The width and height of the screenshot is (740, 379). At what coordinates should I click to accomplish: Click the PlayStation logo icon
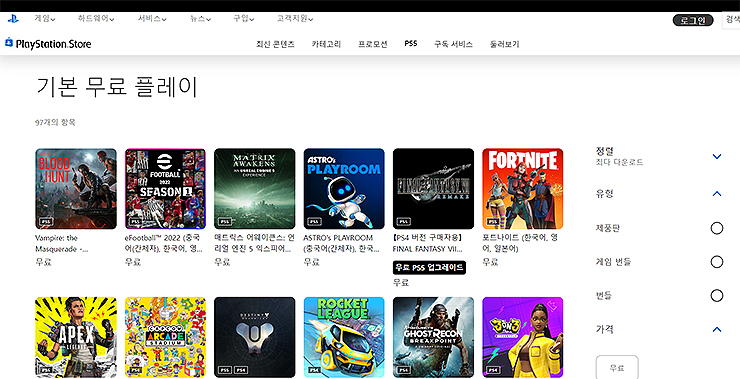(x=13, y=19)
